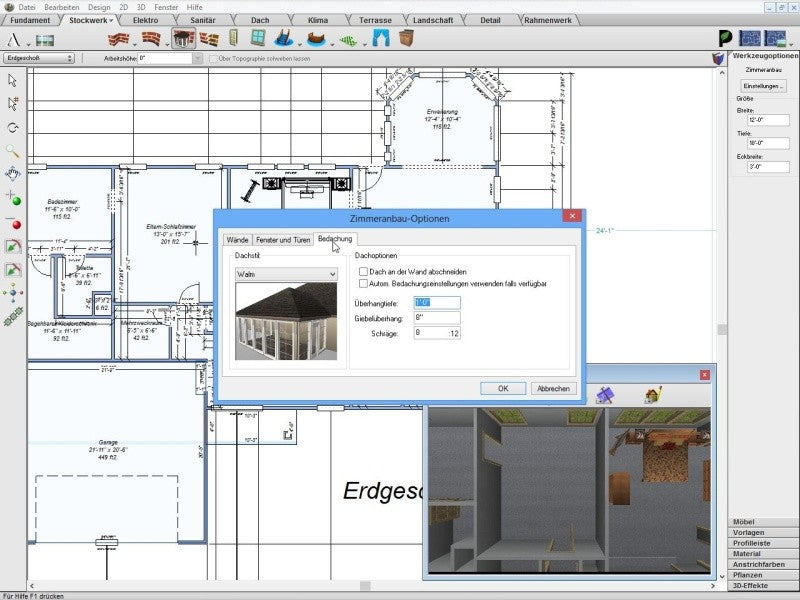This screenshot has width=800, height=600.
Task: Select the pointer with grid tool
Action: (13, 104)
